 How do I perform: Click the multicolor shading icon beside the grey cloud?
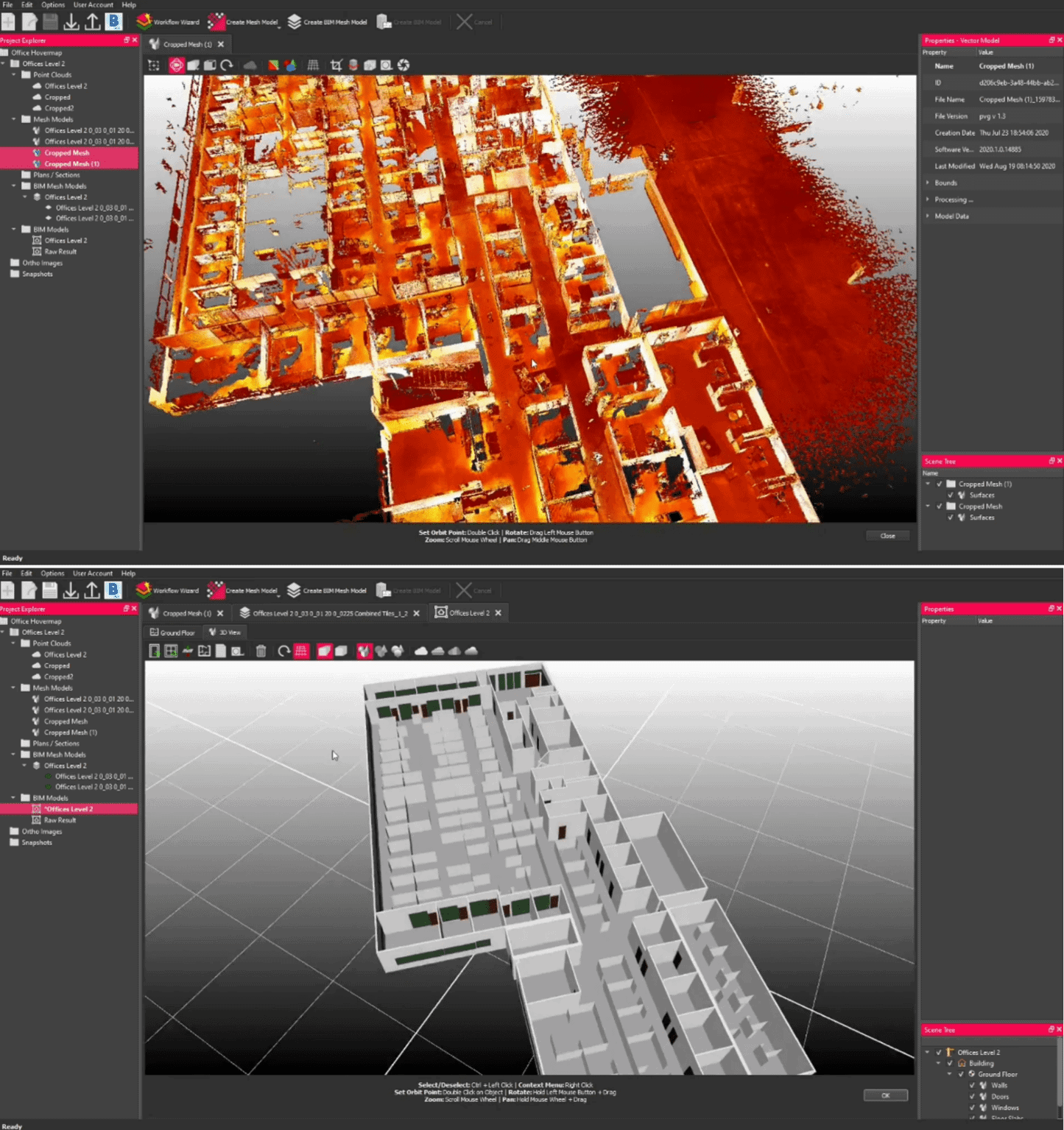(x=273, y=66)
